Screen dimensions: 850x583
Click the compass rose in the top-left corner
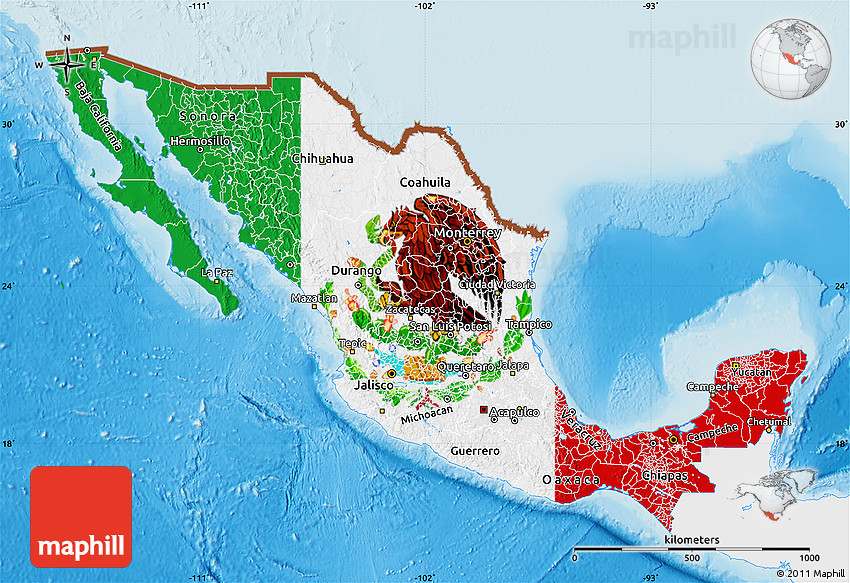click(x=67, y=65)
